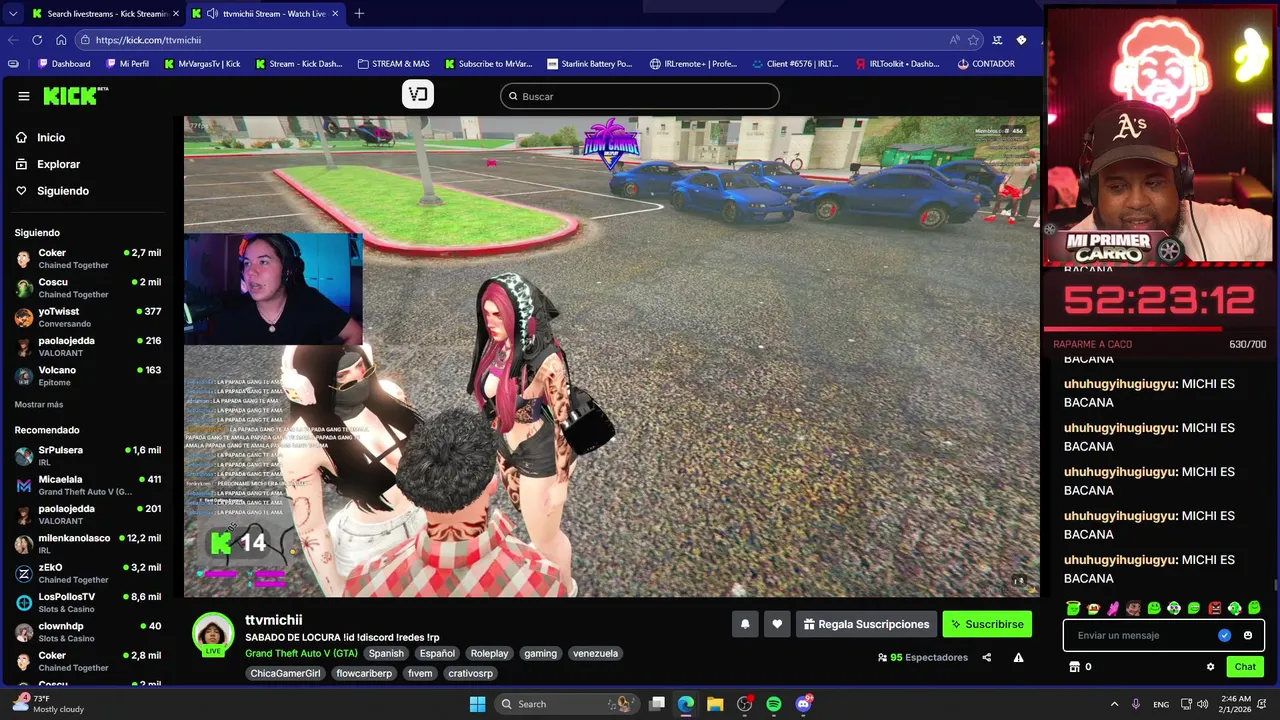Open the share stream icon
Viewport: 1280px width, 720px height.
click(987, 658)
